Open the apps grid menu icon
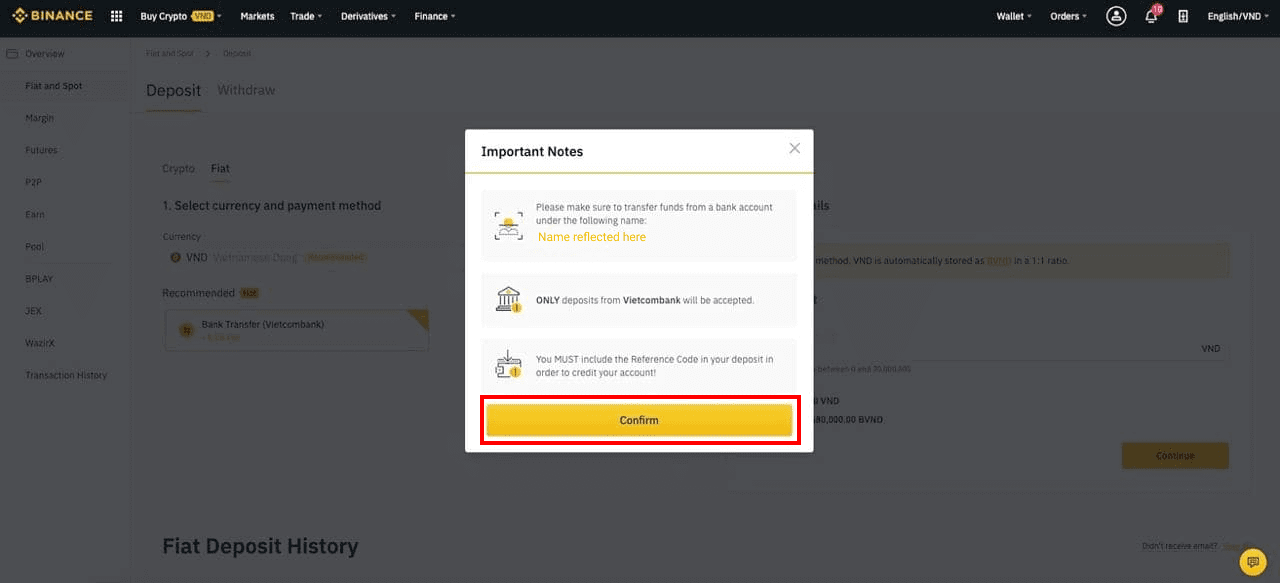Image resolution: width=1280 pixels, height=583 pixels. (116, 16)
